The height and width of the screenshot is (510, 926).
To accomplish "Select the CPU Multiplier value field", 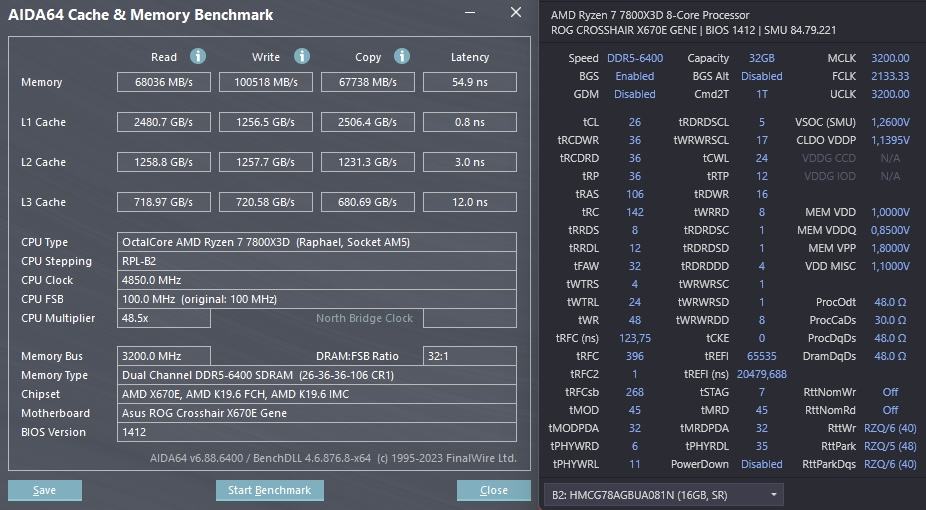I will tap(164, 318).
